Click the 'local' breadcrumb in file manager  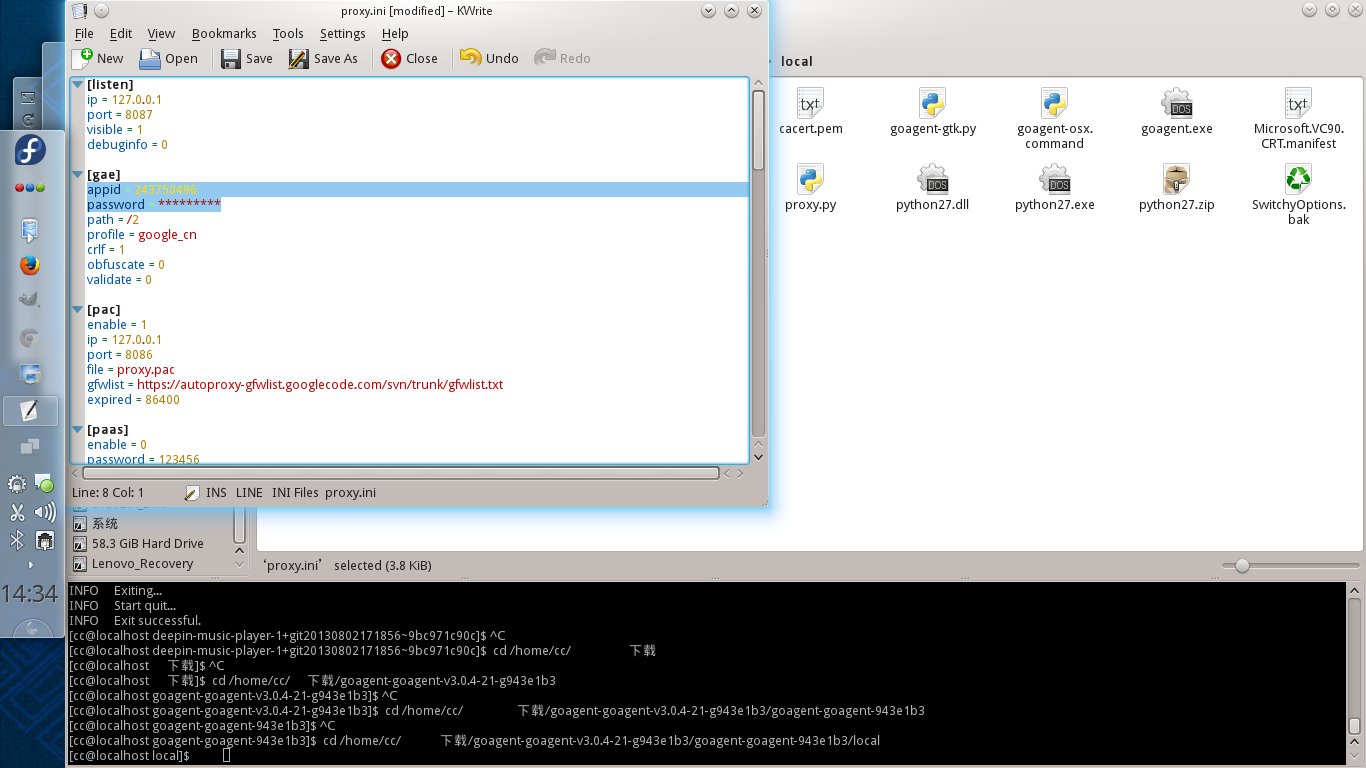coord(797,61)
